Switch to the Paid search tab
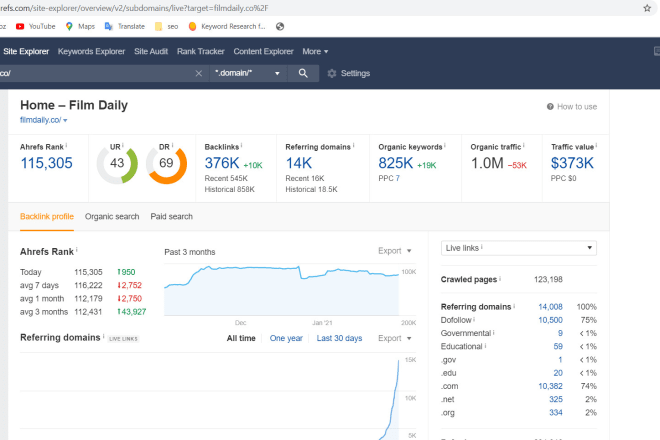This screenshot has height=440, width=660. (x=172, y=216)
